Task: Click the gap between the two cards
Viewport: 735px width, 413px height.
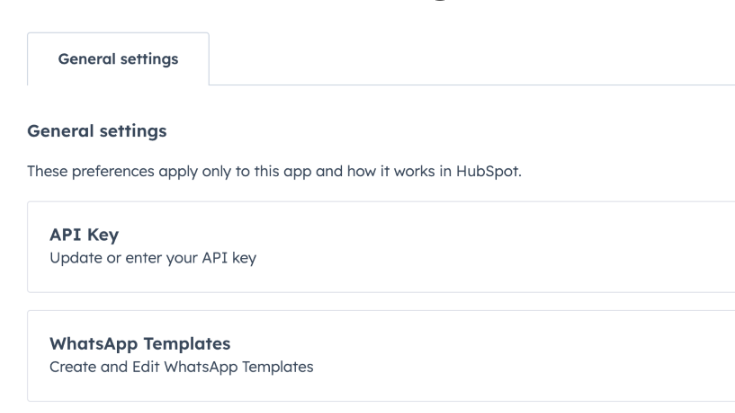Action: (x=380, y=301)
